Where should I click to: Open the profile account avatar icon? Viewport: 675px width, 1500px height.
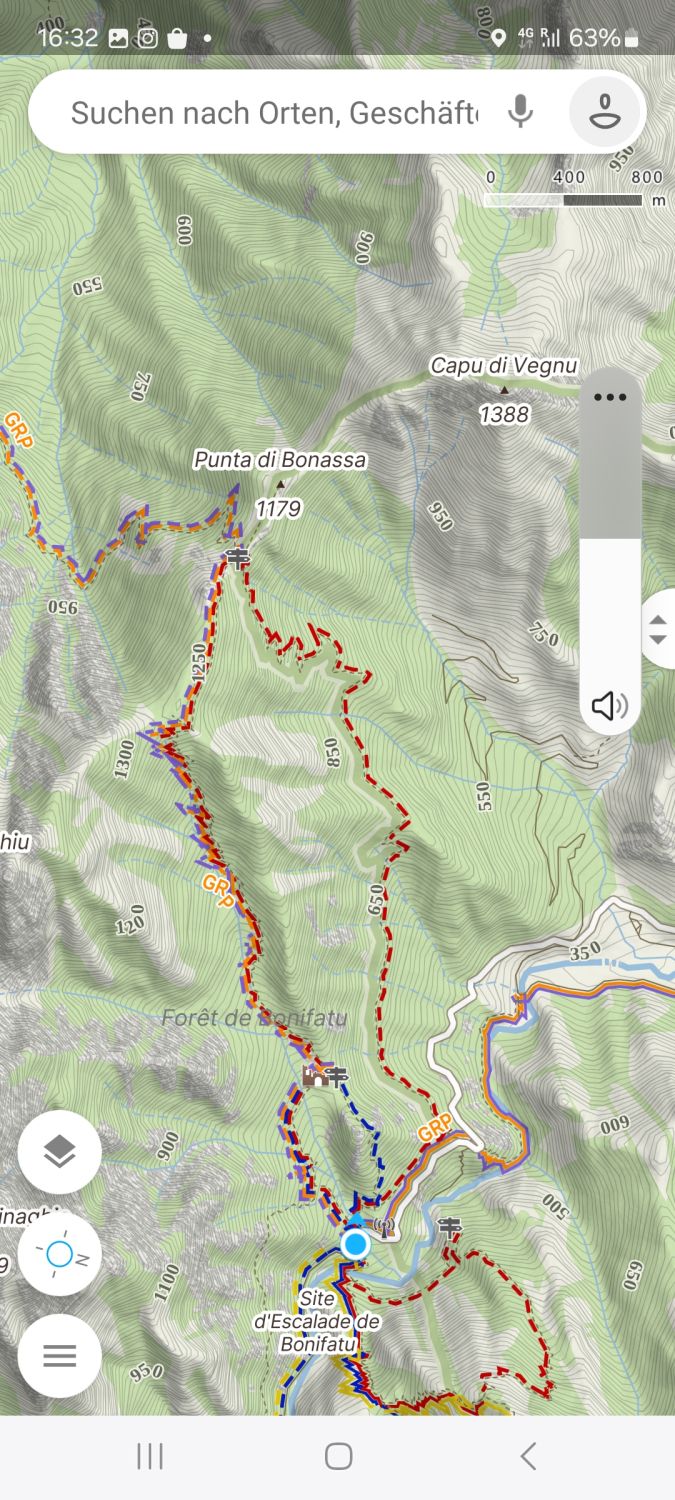(604, 111)
